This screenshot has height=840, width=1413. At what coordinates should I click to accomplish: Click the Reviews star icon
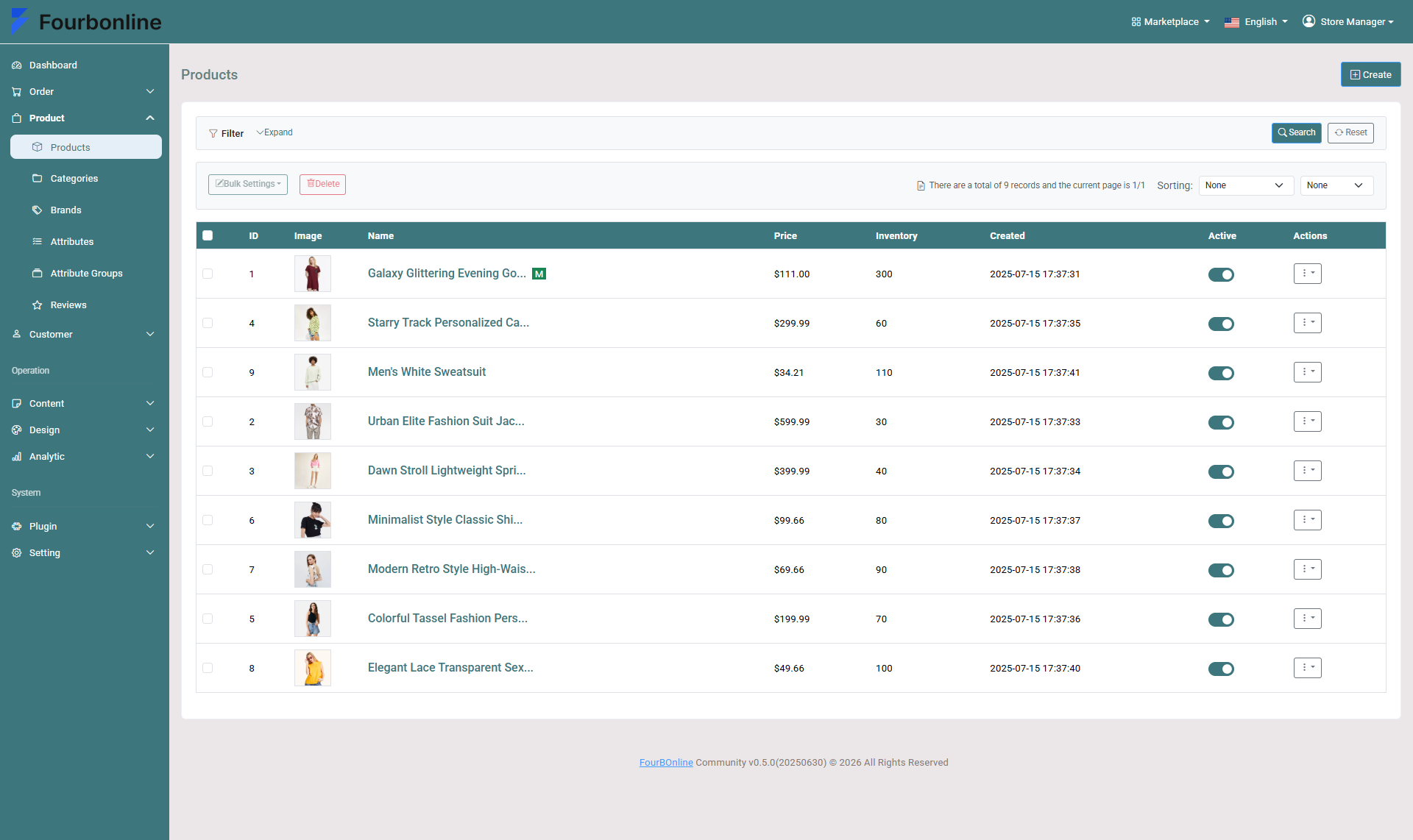point(38,305)
